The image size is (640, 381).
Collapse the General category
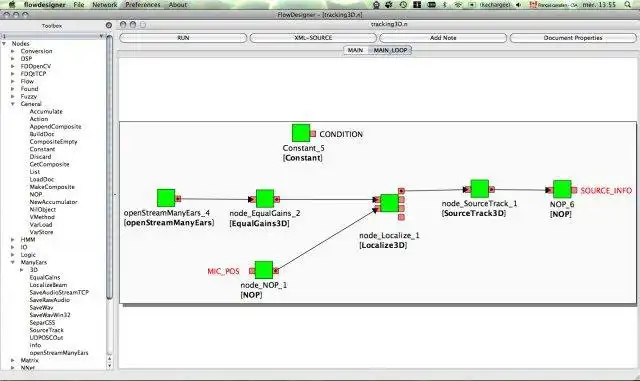pos(13,104)
